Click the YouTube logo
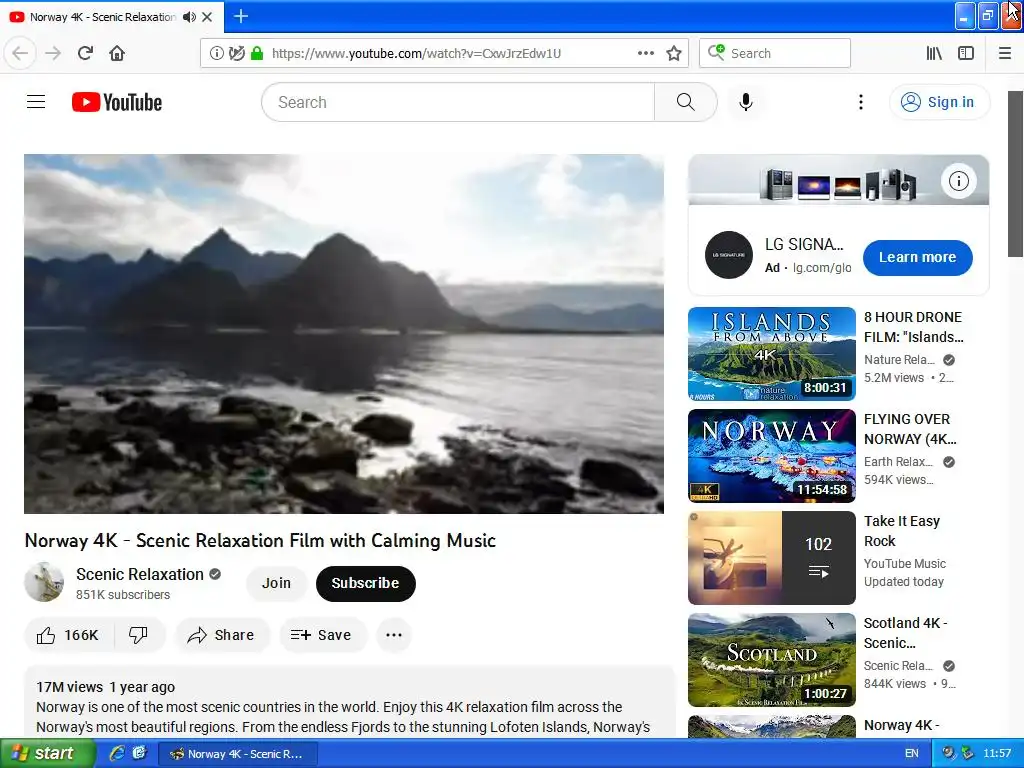1024x768 pixels. point(117,102)
